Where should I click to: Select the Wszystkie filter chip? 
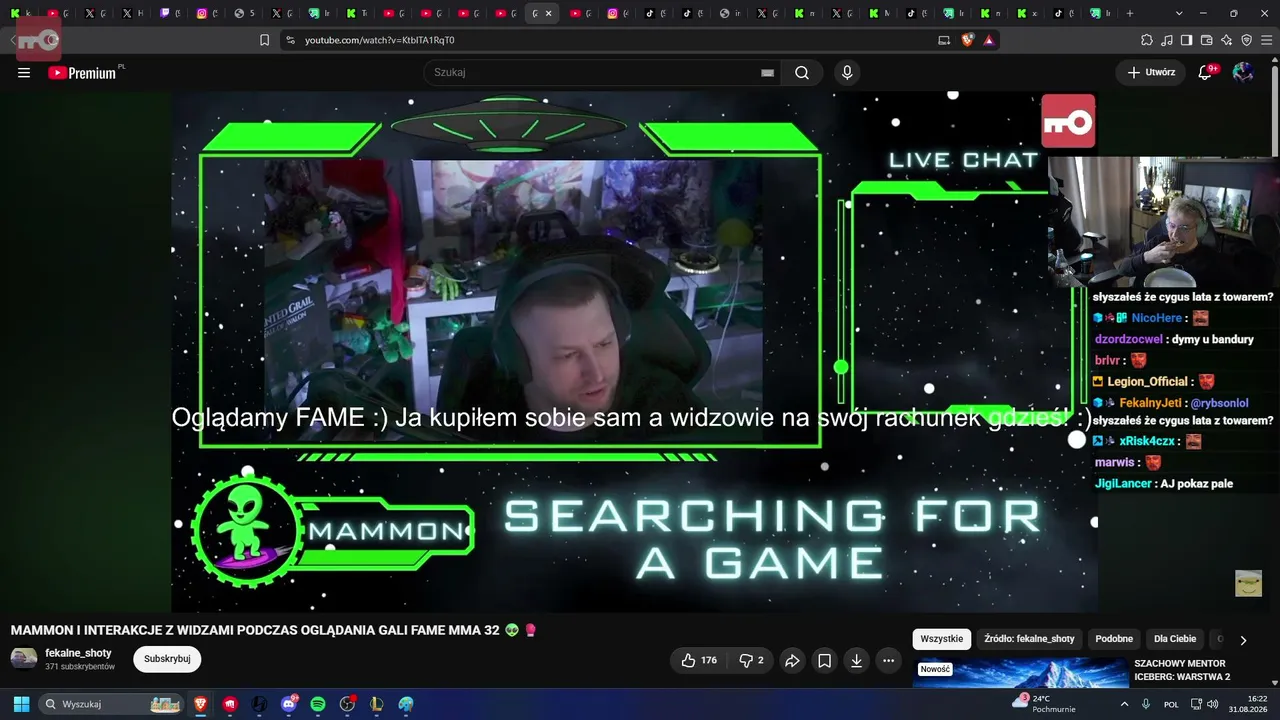pyautogui.click(x=941, y=639)
